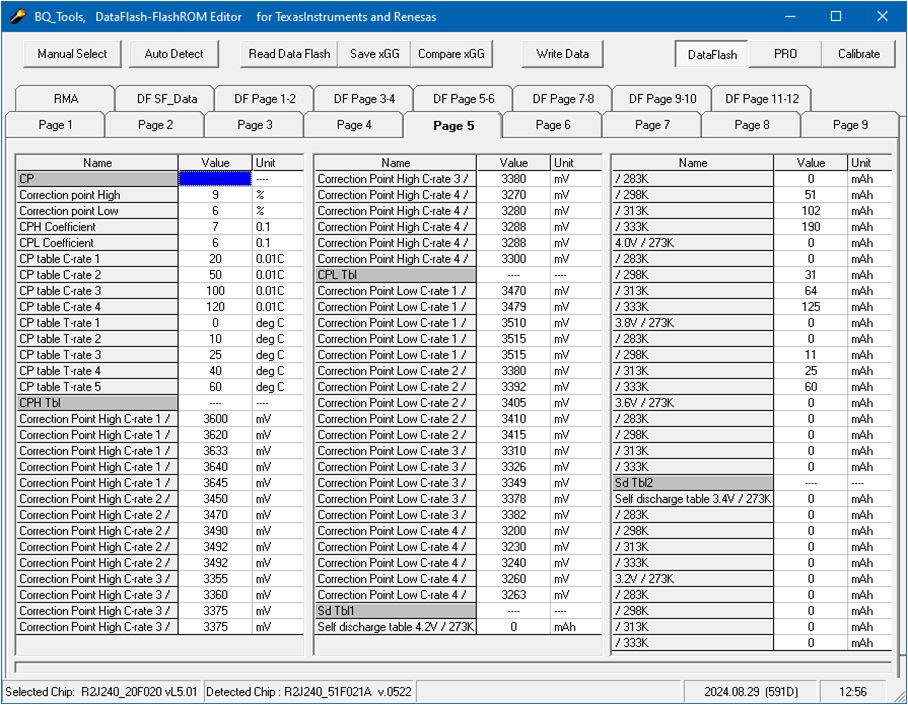The width and height of the screenshot is (908, 705).
Task: Switch to Page 9 tab
Action: tap(850, 125)
